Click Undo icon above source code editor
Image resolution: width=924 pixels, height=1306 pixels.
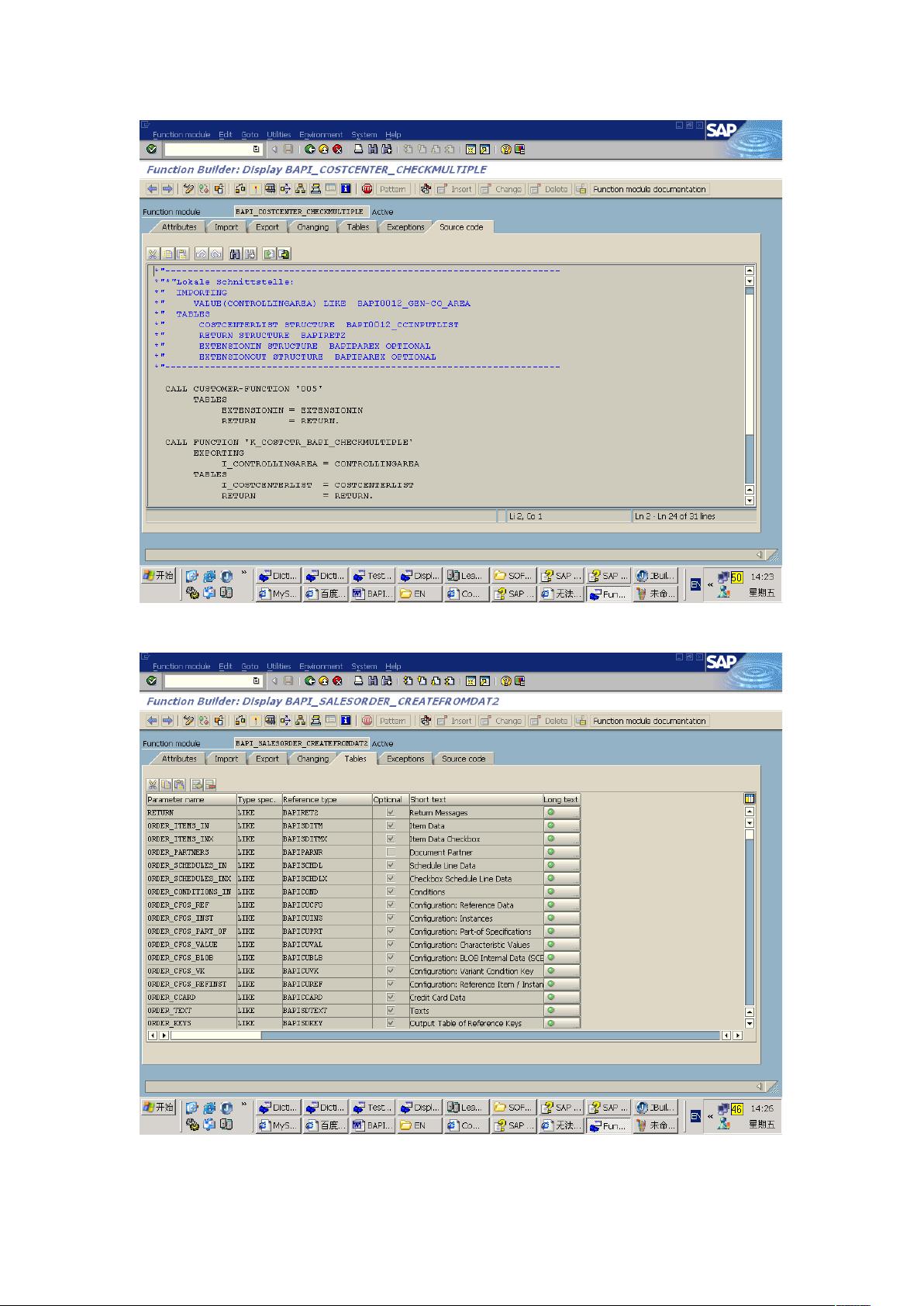[202, 254]
